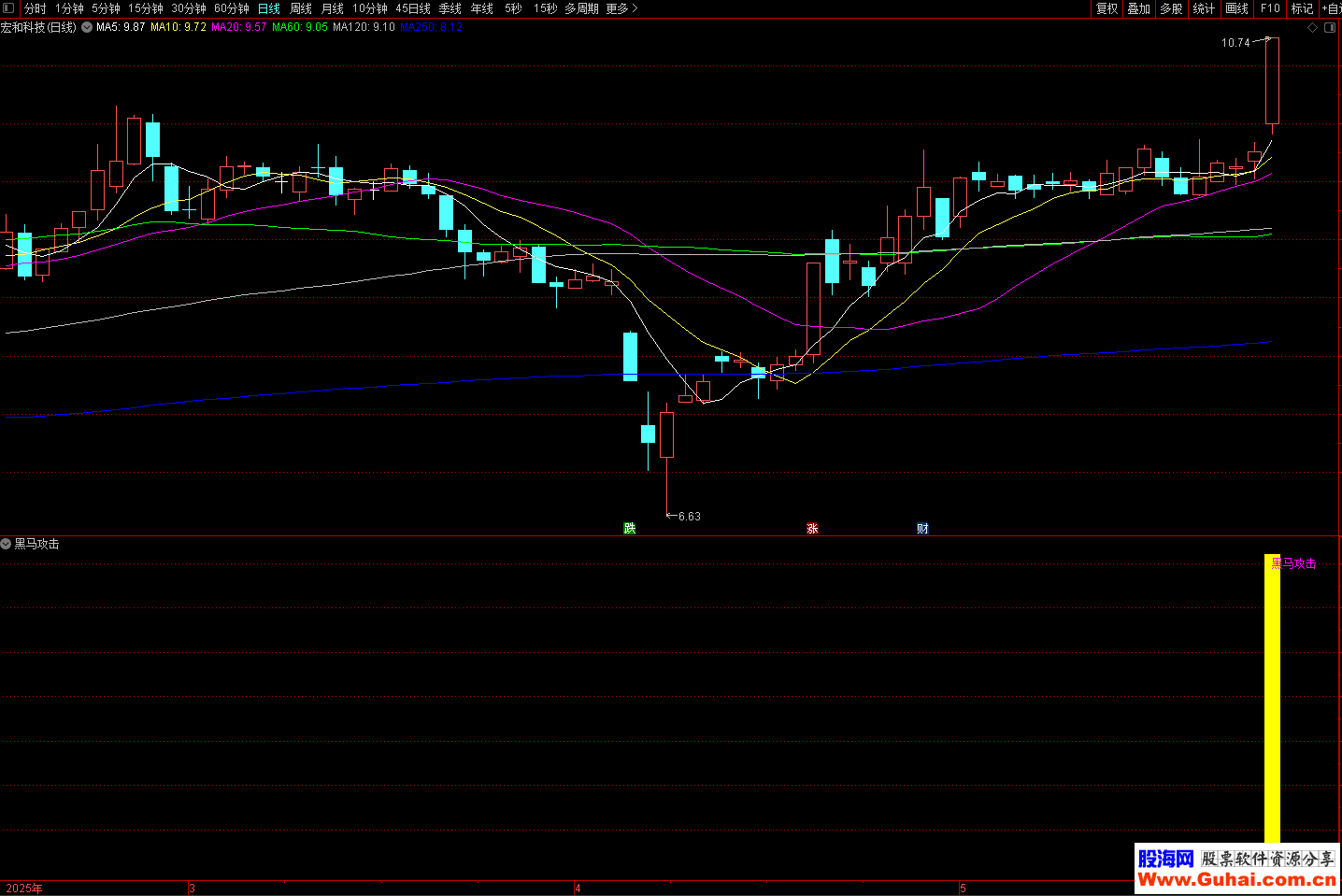This screenshot has width=1342, height=896.
Task: Click the 多股 multi-stock button
Action: (x=1172, y=8)
